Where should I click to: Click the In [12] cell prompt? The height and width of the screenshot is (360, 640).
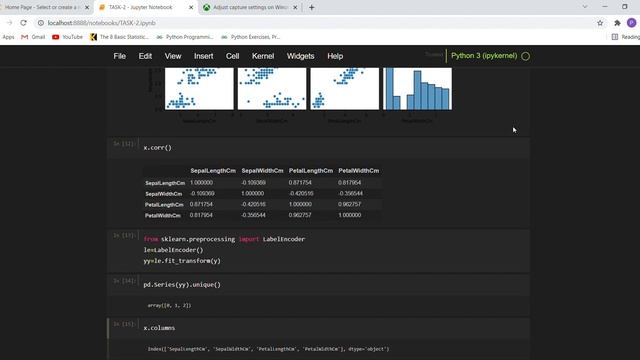pyautogui.click(x=124, y=144)
